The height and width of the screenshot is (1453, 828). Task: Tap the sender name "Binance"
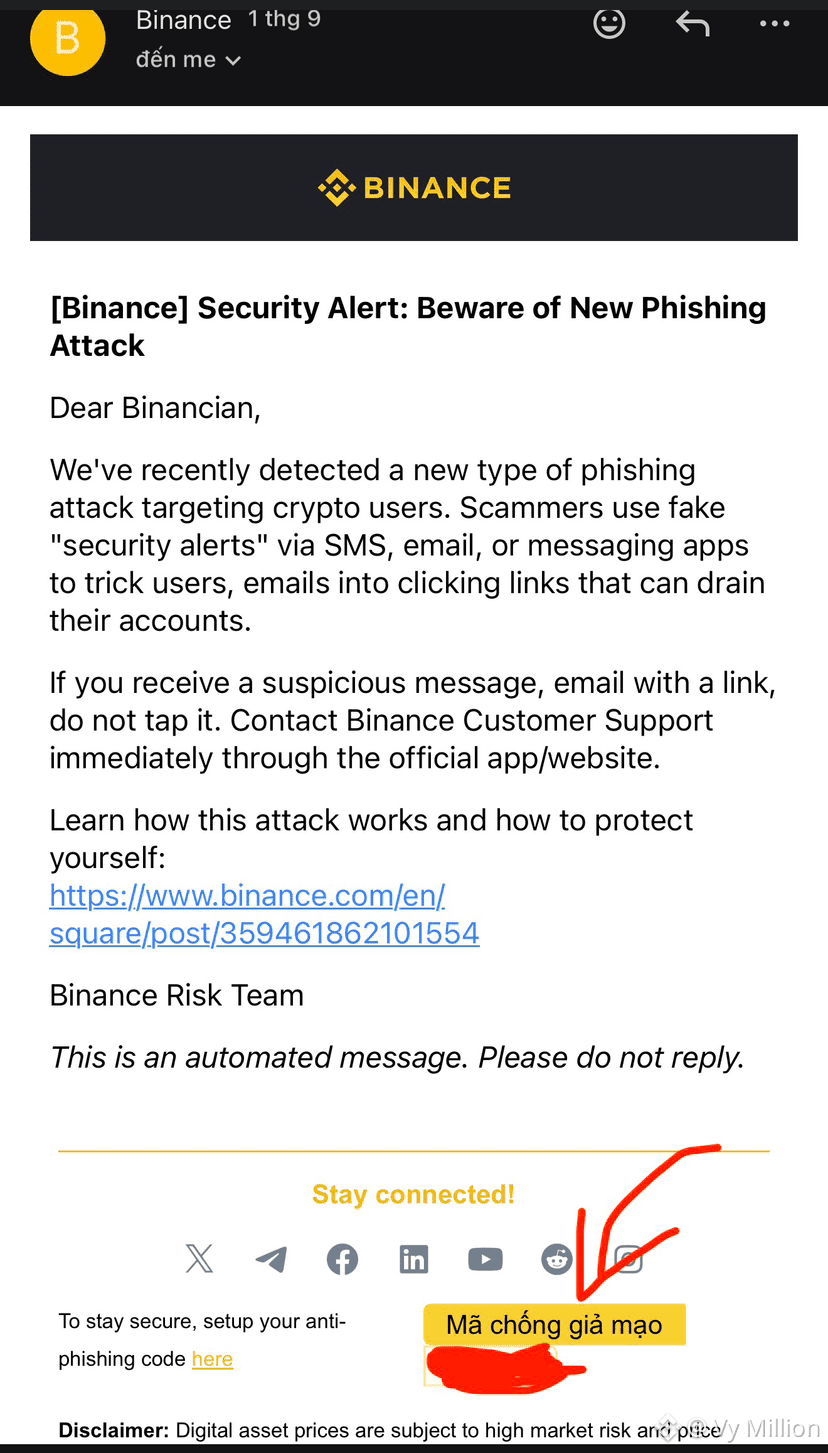tap(184, 20)
